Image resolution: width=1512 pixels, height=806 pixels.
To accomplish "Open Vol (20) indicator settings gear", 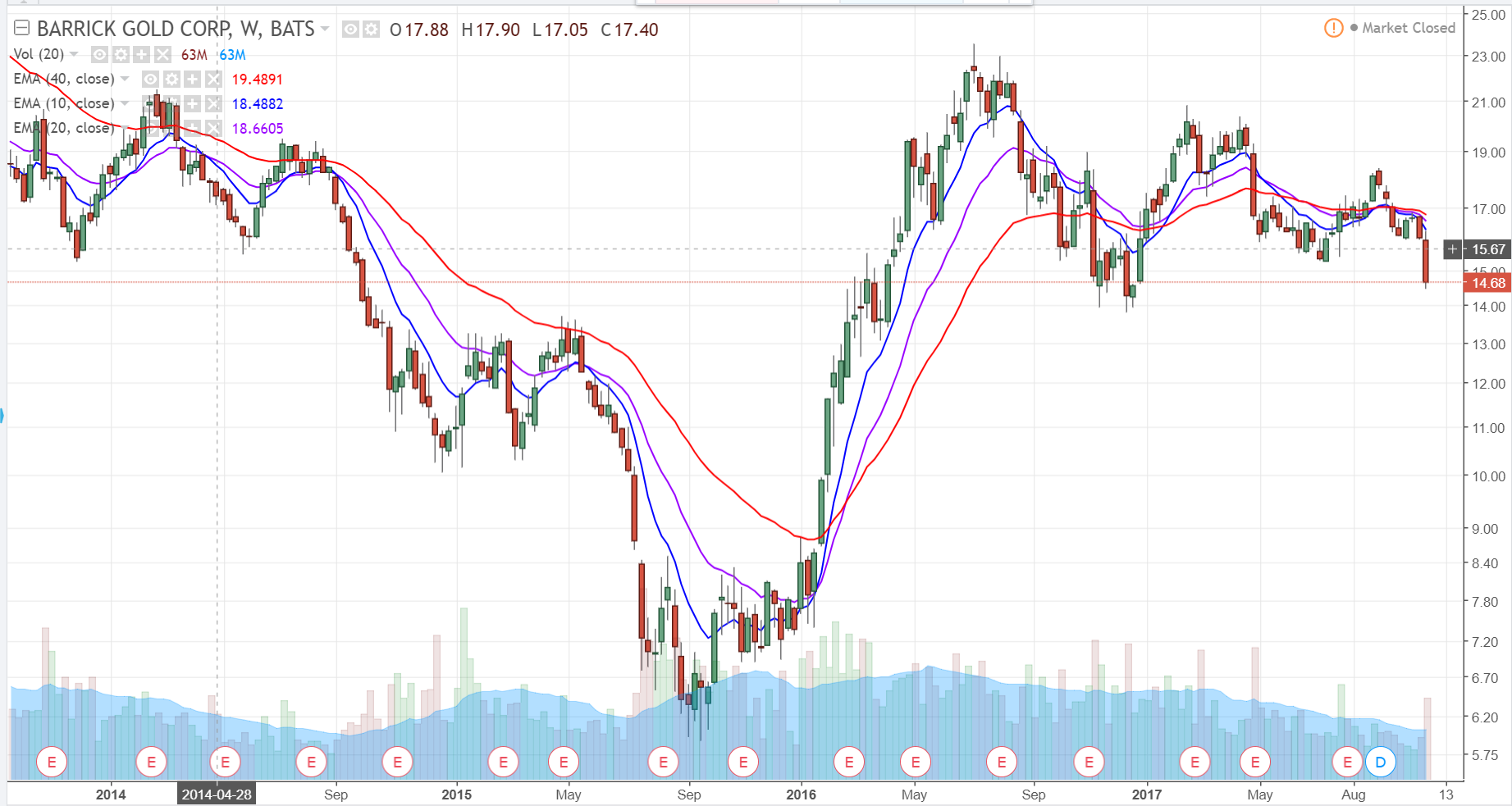I will [x=121, y=55].
